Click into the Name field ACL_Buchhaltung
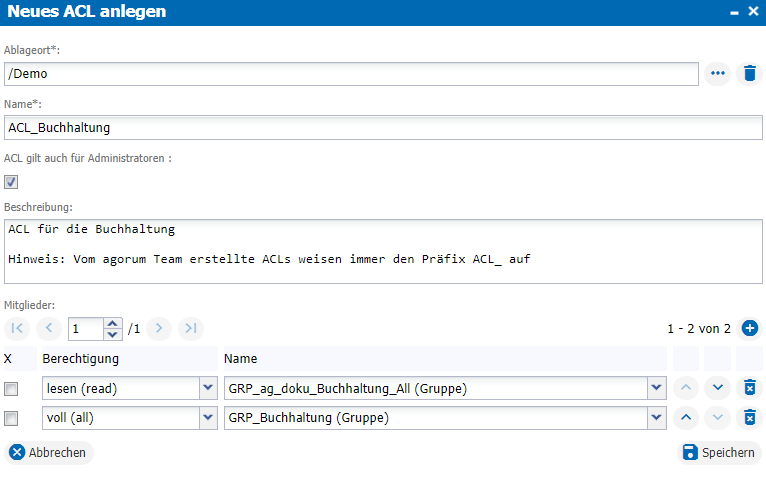 383,127
